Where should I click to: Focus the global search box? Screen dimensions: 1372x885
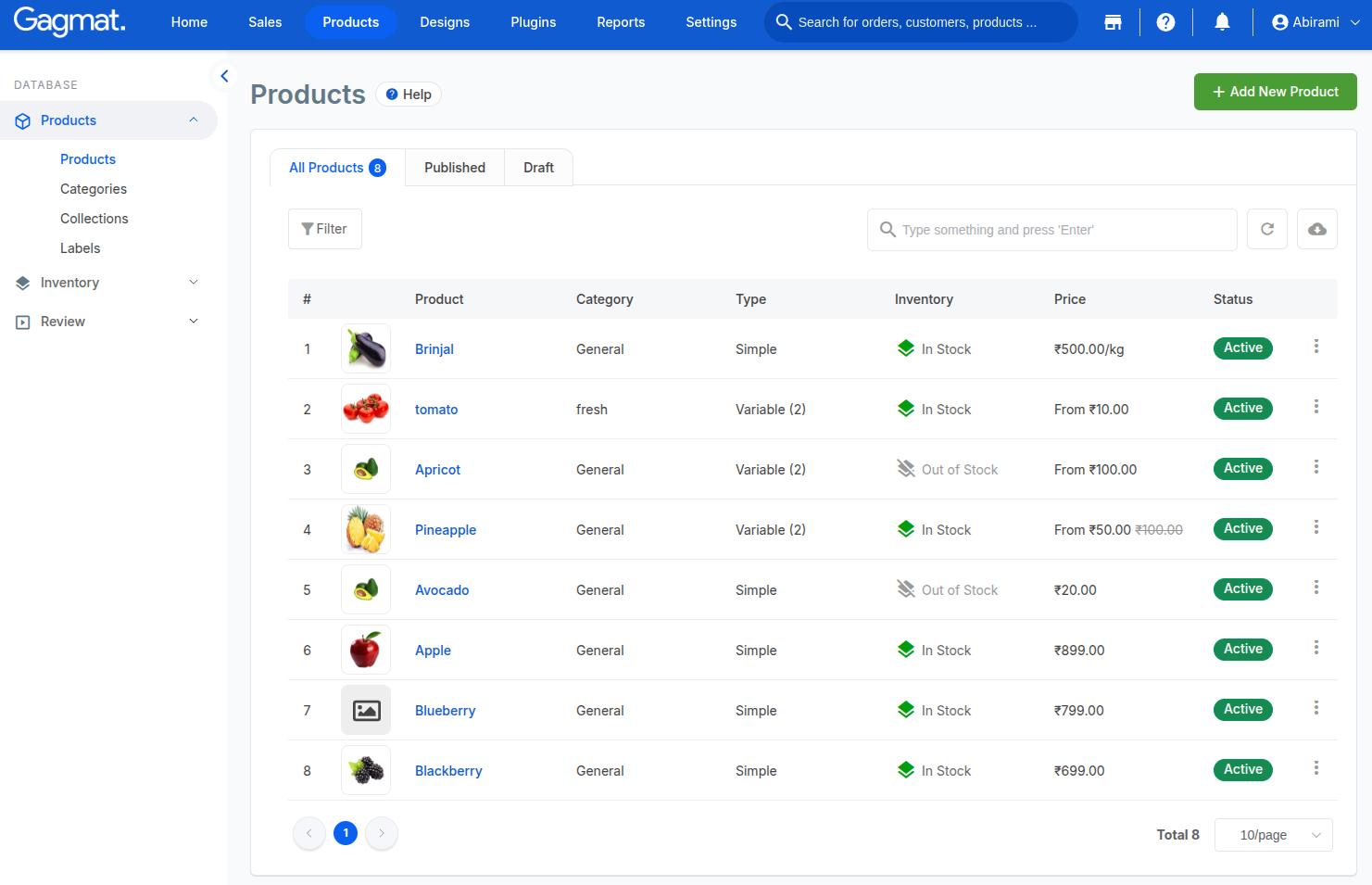pos(921,22)
